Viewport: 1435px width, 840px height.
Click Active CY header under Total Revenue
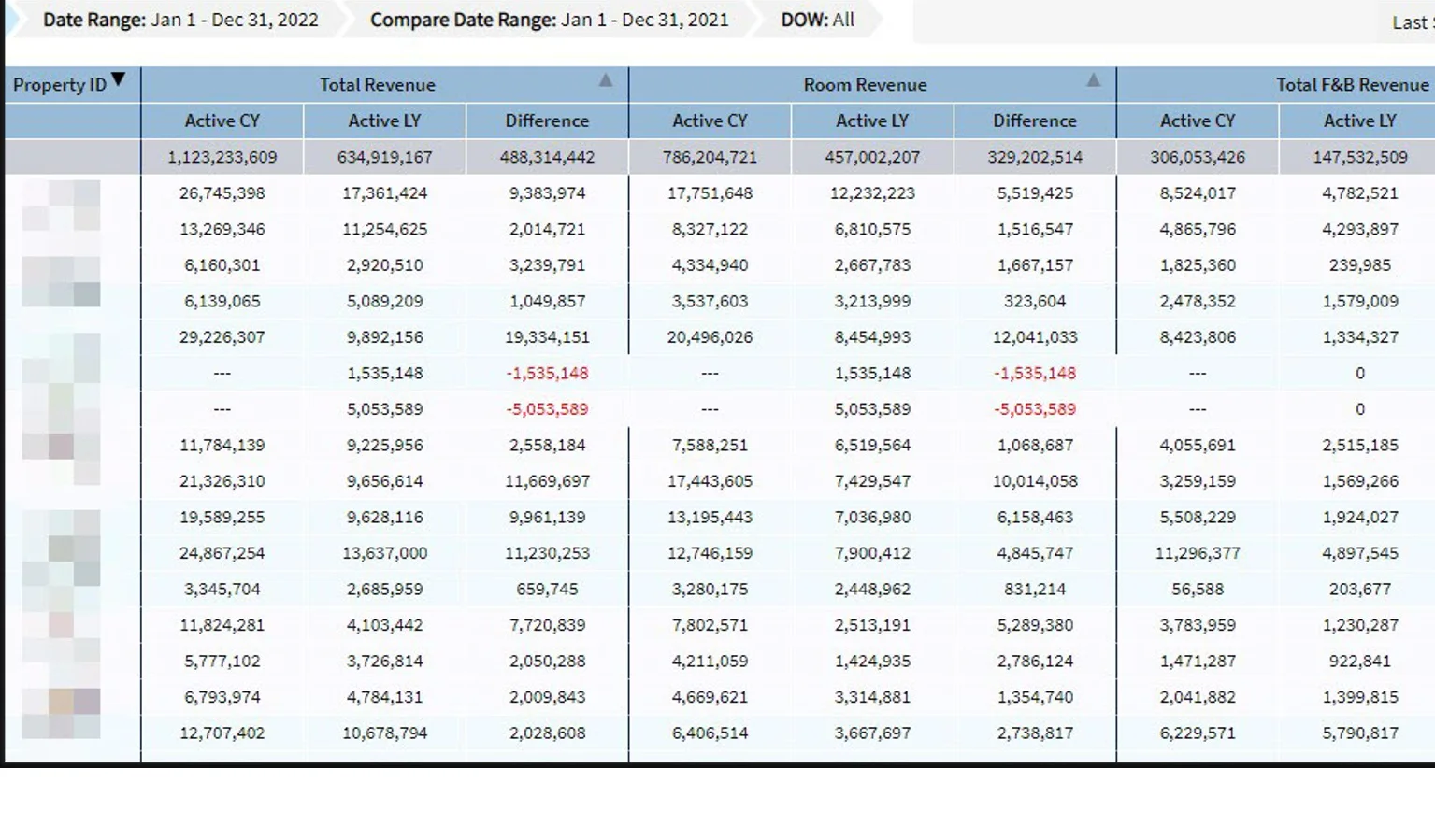(x=222, y=121)
